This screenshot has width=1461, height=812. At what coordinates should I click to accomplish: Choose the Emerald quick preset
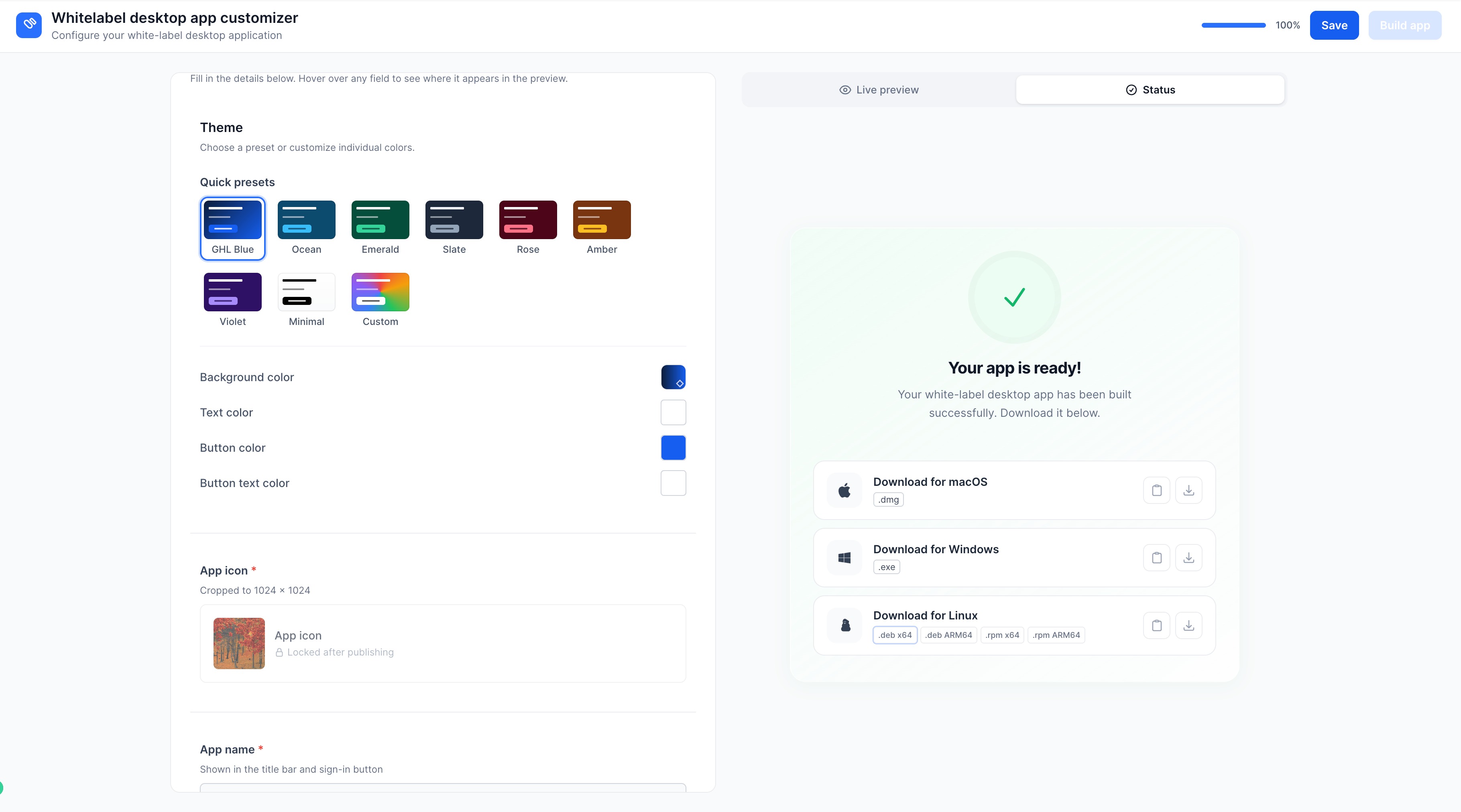coord(380,220)
